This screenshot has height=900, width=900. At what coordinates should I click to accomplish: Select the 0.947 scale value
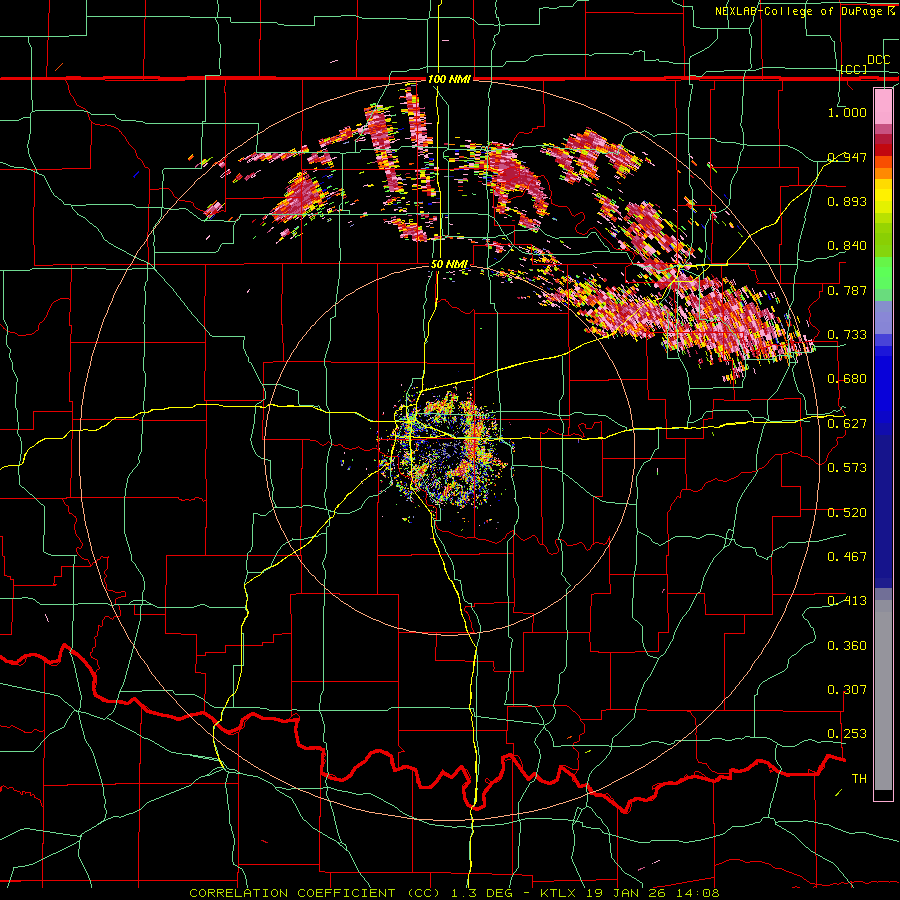click(x=847, y=157)
